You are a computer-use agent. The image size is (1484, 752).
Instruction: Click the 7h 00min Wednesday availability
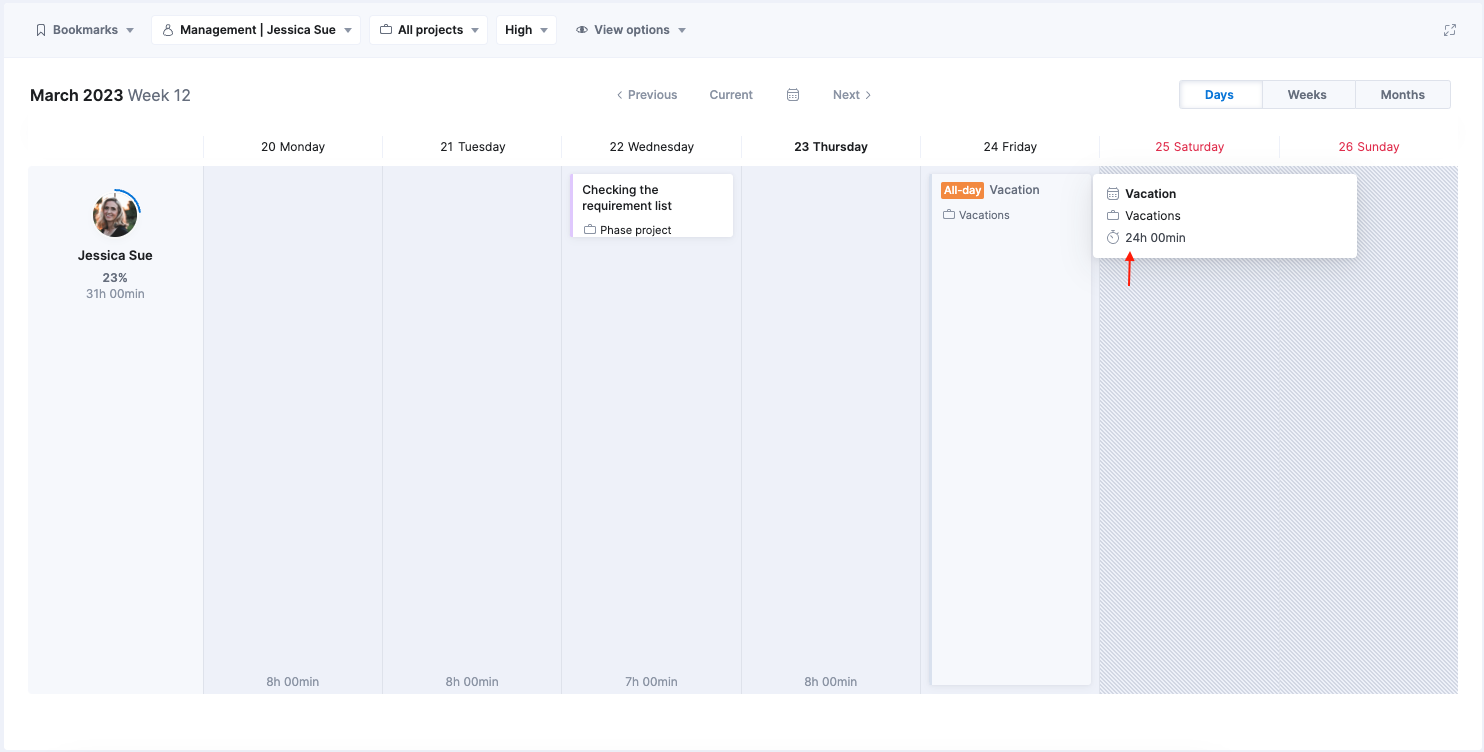651,682
